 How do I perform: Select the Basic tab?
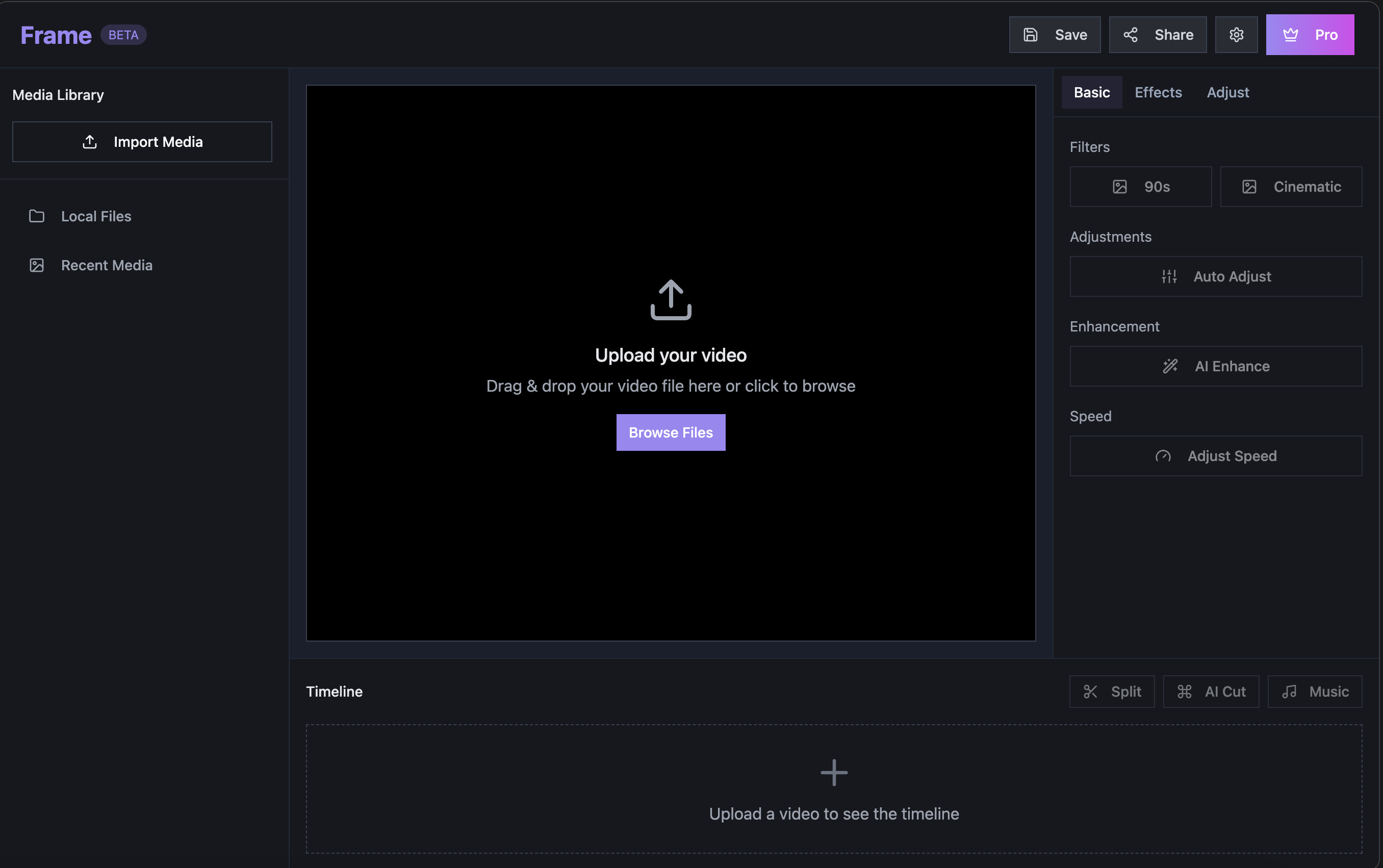pos(1091,92)
